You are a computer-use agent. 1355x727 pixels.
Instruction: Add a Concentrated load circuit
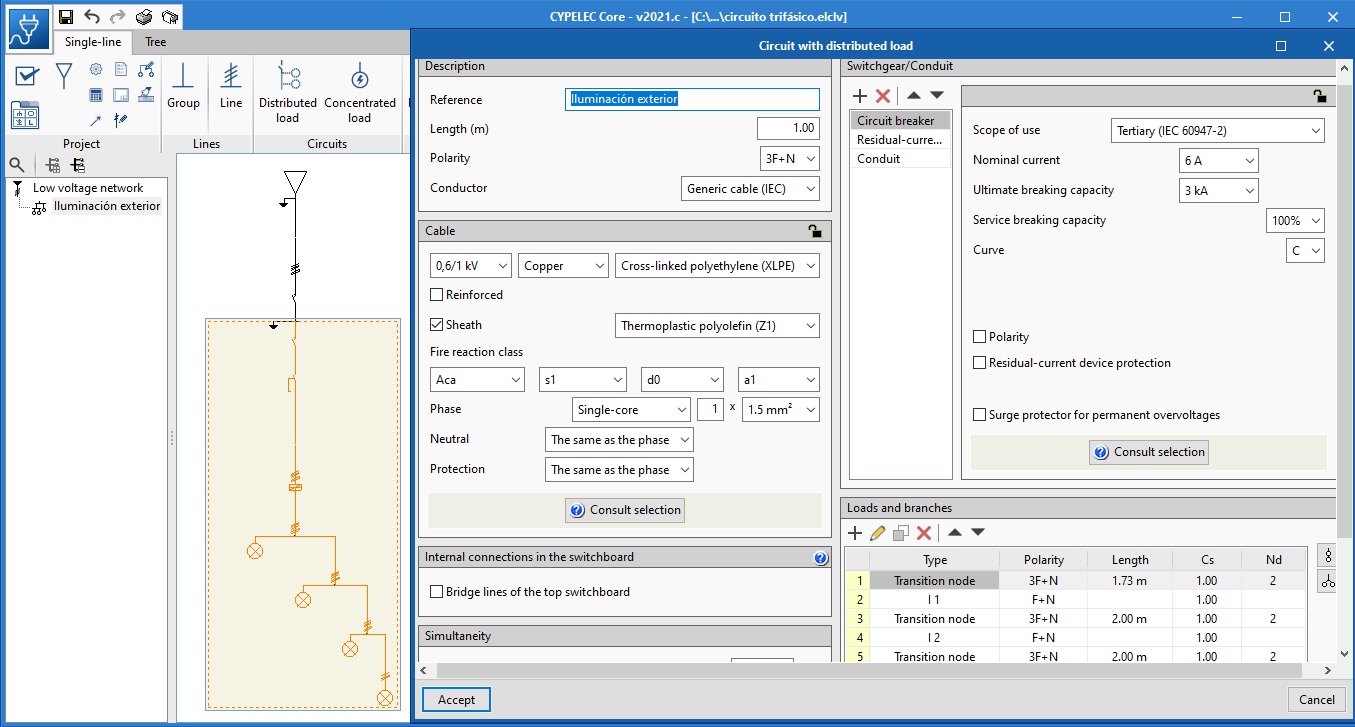[360, 93]
